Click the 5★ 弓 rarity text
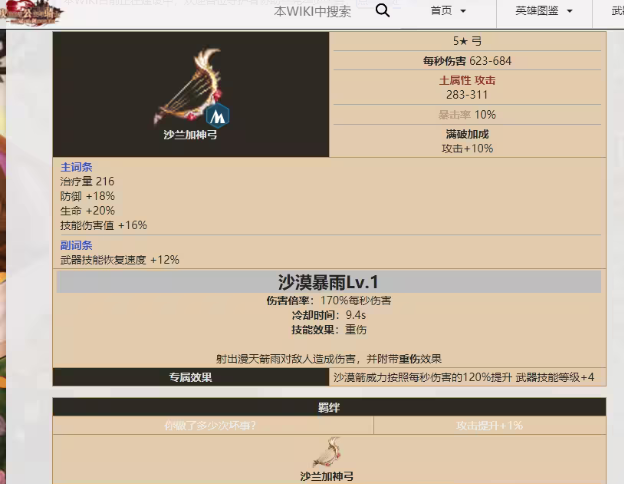Viewport: 624px width, 484px height. (467, 41)
